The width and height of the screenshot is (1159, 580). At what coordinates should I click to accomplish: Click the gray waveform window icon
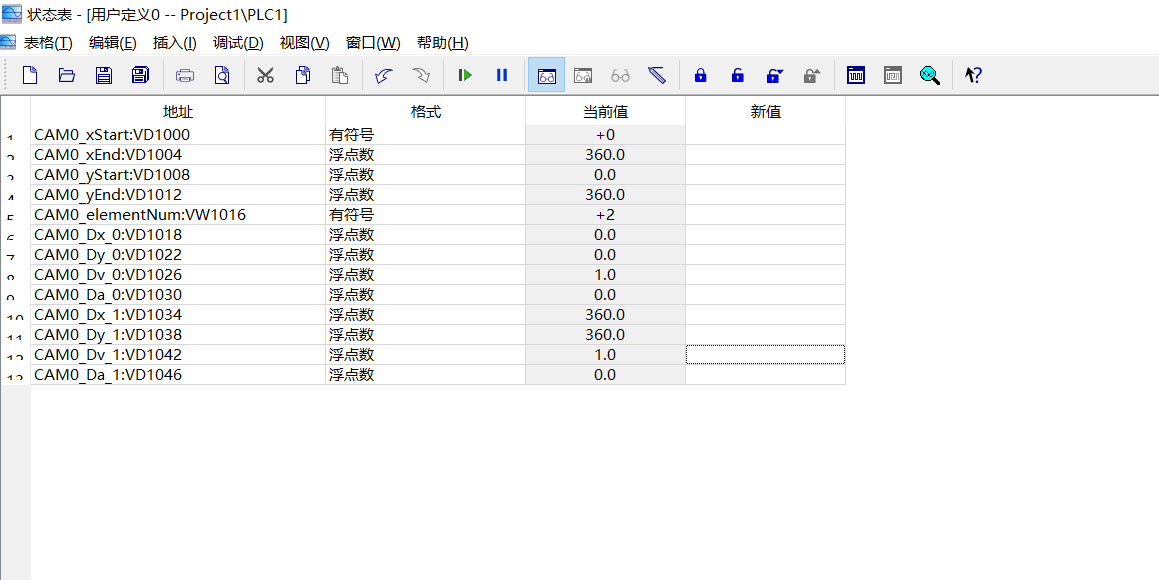click(x=893, y=75)
